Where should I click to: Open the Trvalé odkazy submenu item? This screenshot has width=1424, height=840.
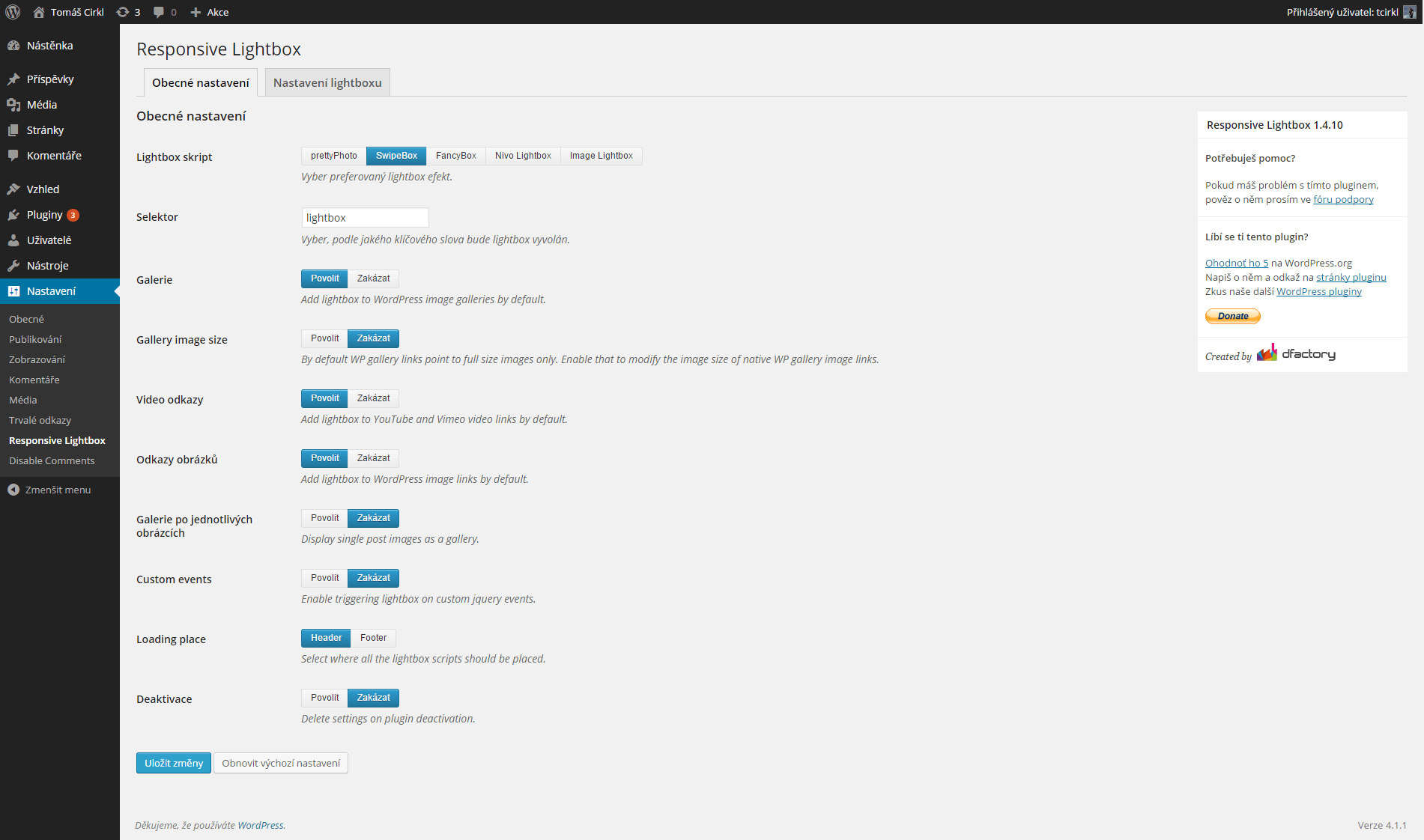coord(40,420)
